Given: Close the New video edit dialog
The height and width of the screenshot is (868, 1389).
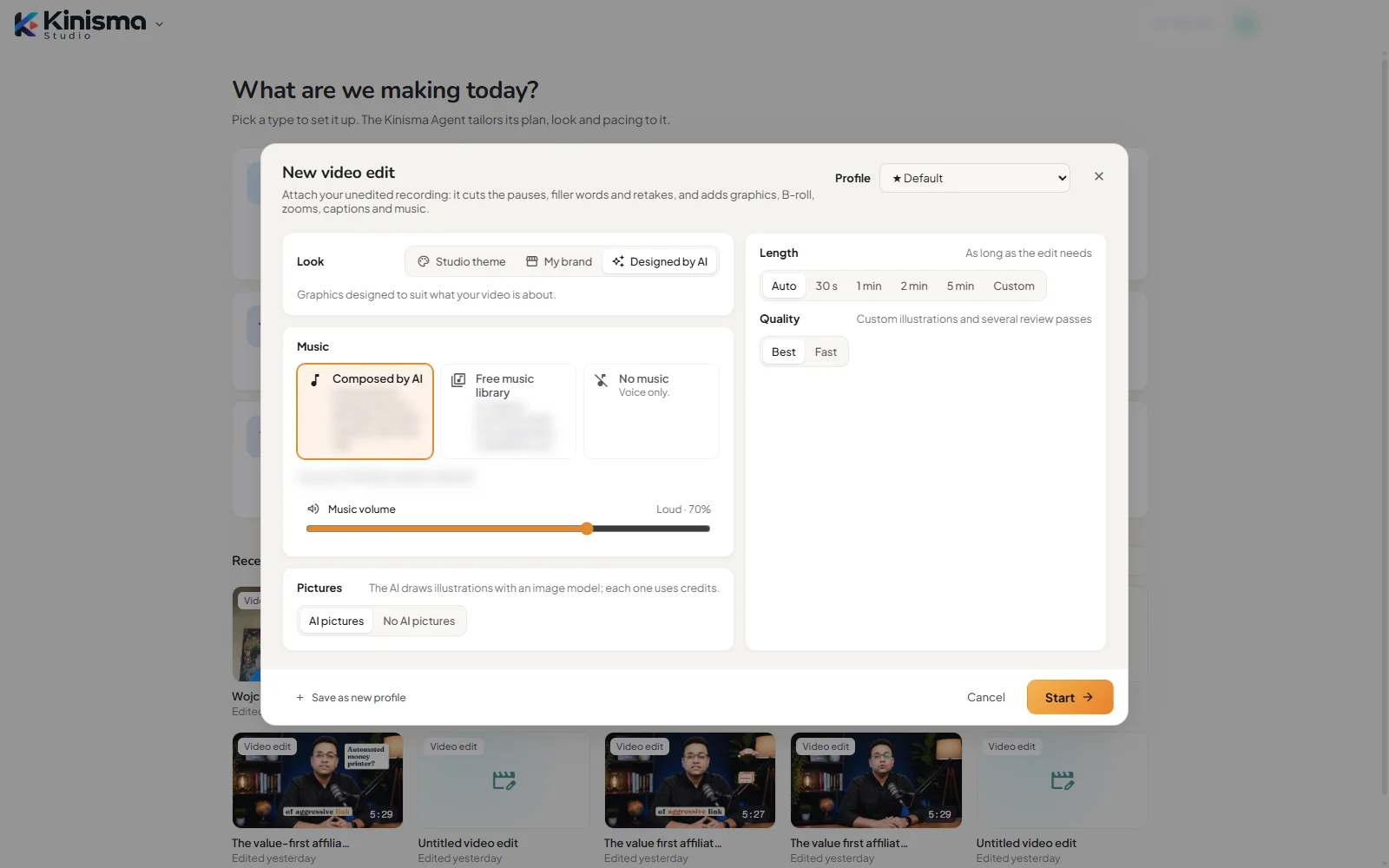Looking at the screenshot, I should pos(1099,176).
